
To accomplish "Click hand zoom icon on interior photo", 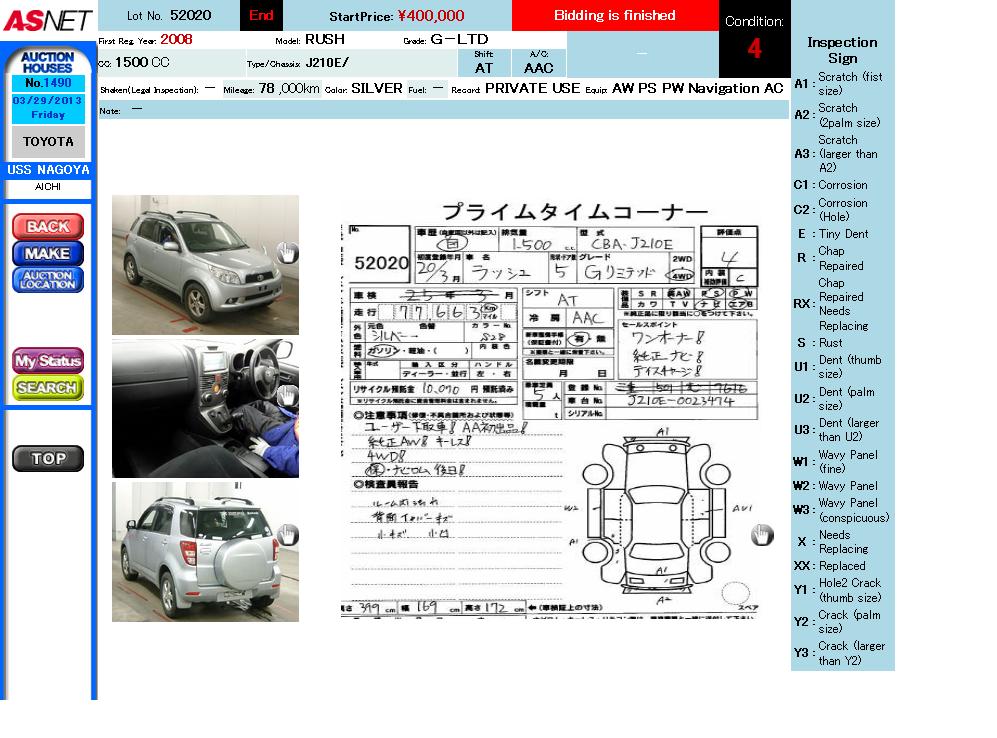I will [x=287, y=396].
